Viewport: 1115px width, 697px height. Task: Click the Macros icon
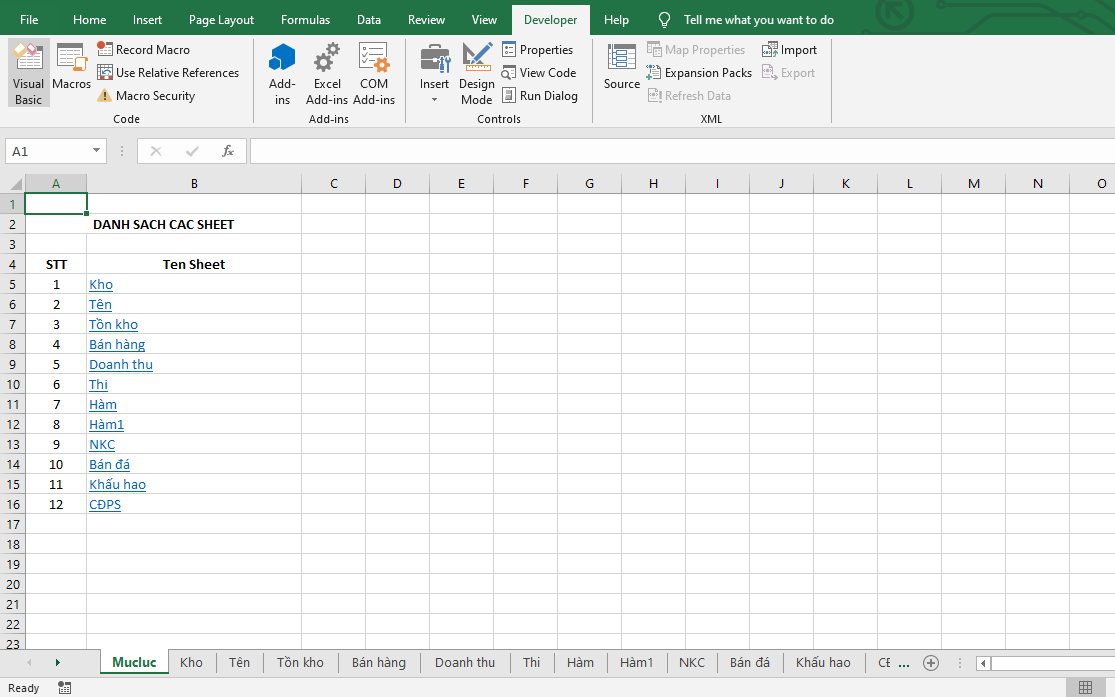(71, 68)
